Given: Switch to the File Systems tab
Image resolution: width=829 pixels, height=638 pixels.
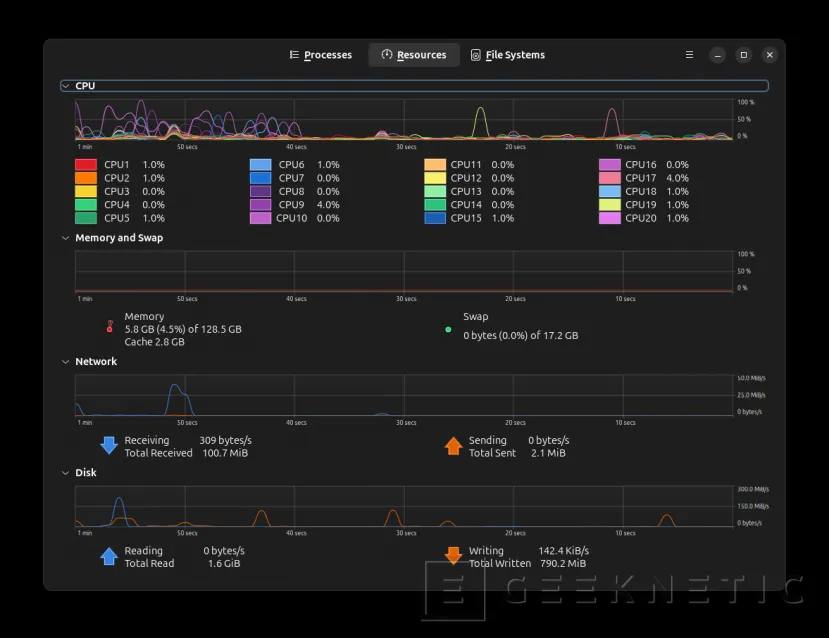Looking at the screenshot, I should (x=507, y=55).
